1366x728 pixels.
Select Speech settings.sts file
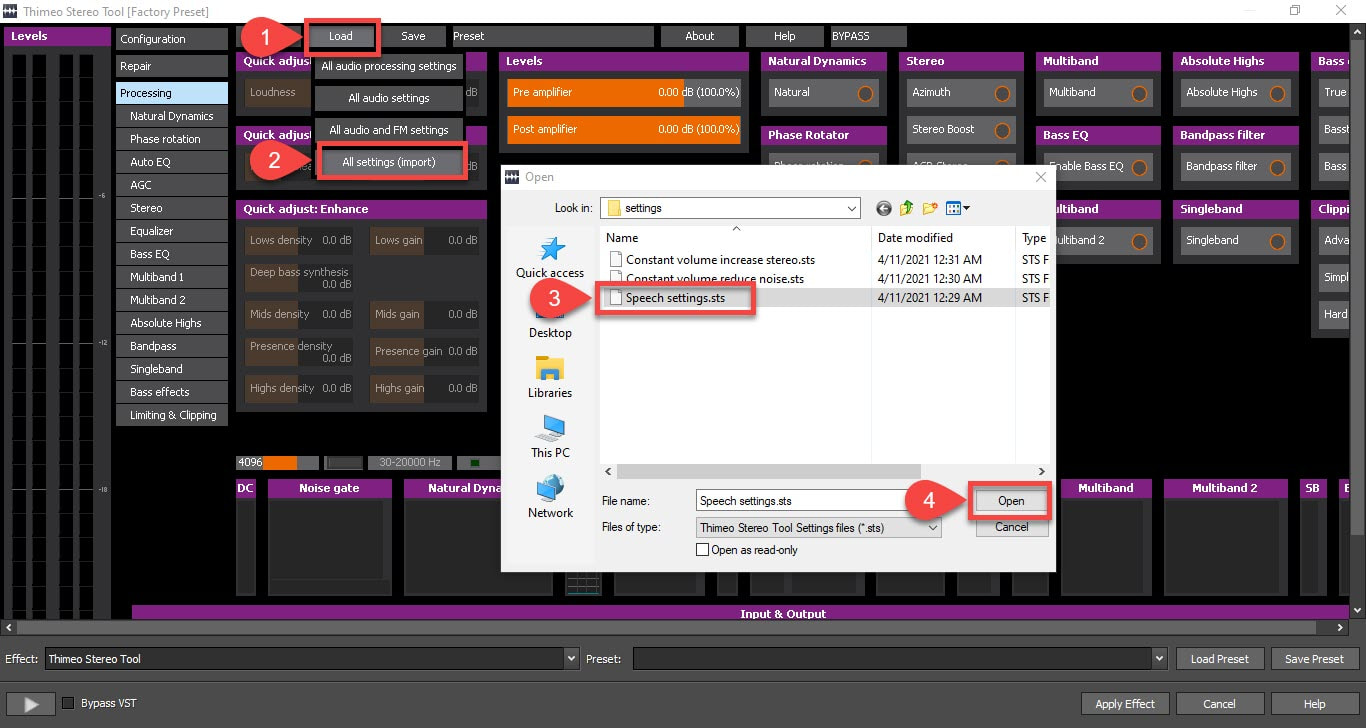[675, 298]
